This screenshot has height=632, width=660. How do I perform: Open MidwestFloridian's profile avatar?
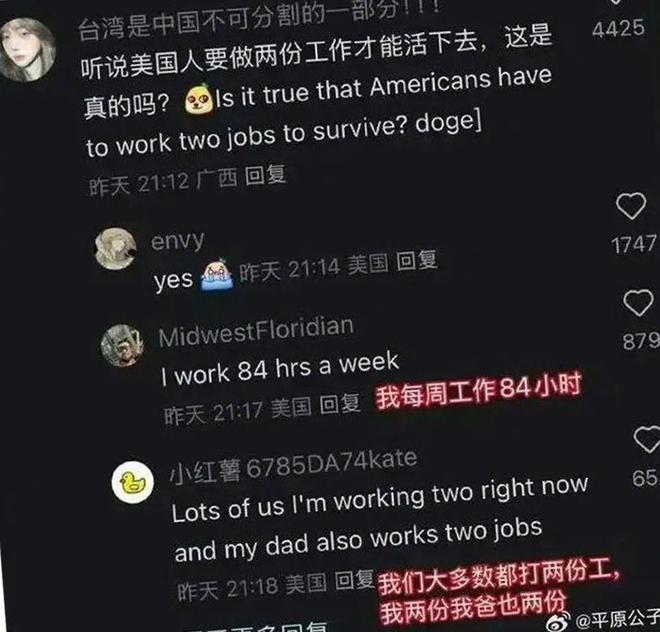click(122, 345)
